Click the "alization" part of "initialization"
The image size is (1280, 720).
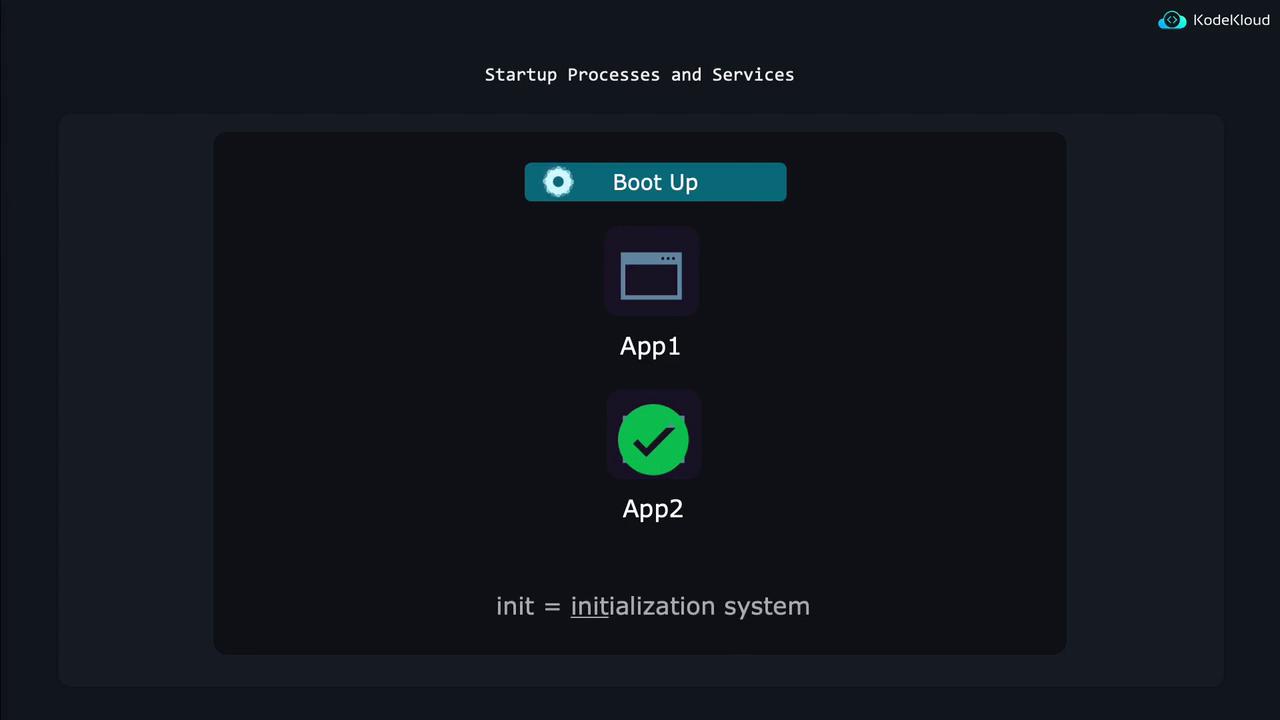pyautogui.click(x=662, y=606)
